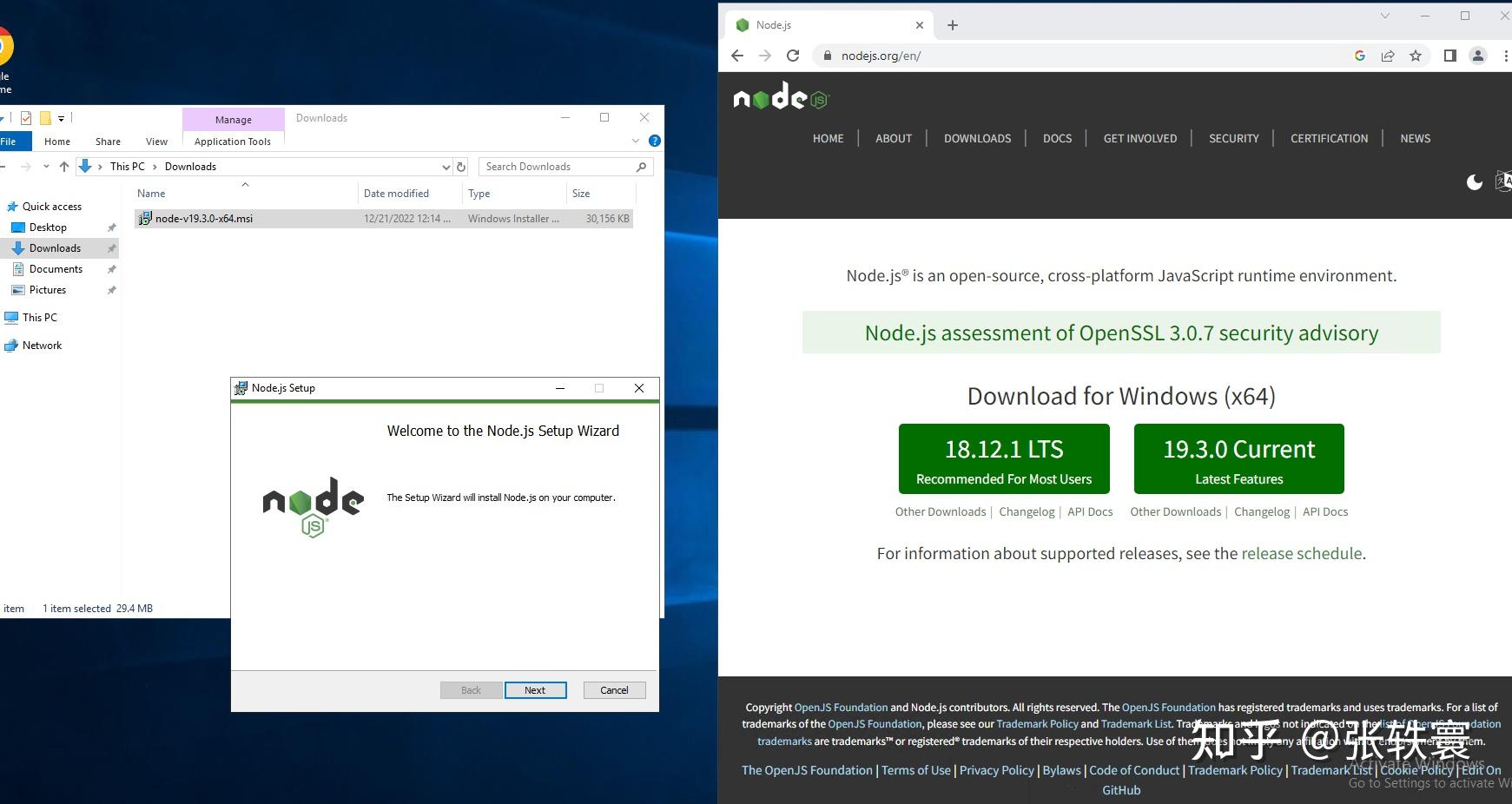Toggle dark mode with the moon icon

[1474, 182]
